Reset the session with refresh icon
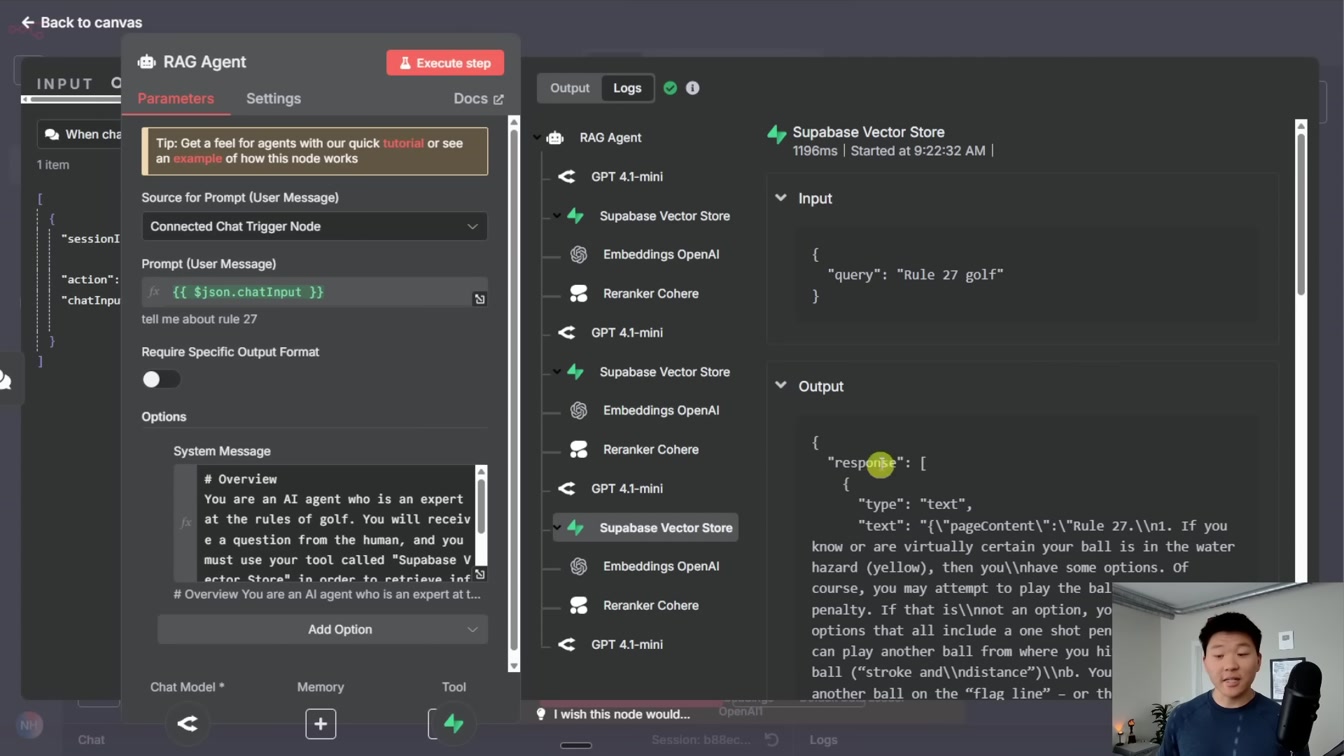This screenshot has width=1344, height=756. coord(771,740)
